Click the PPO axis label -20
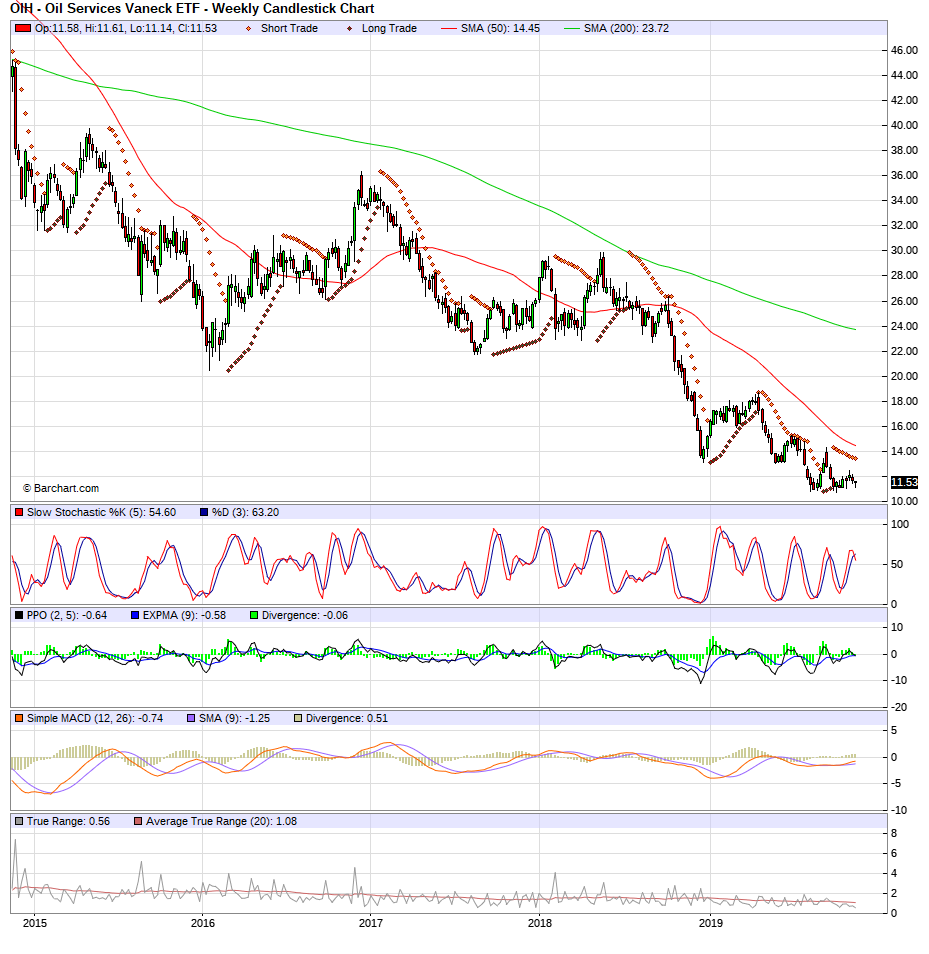Screen dimensions: 929x954 (x=899, y=707)
